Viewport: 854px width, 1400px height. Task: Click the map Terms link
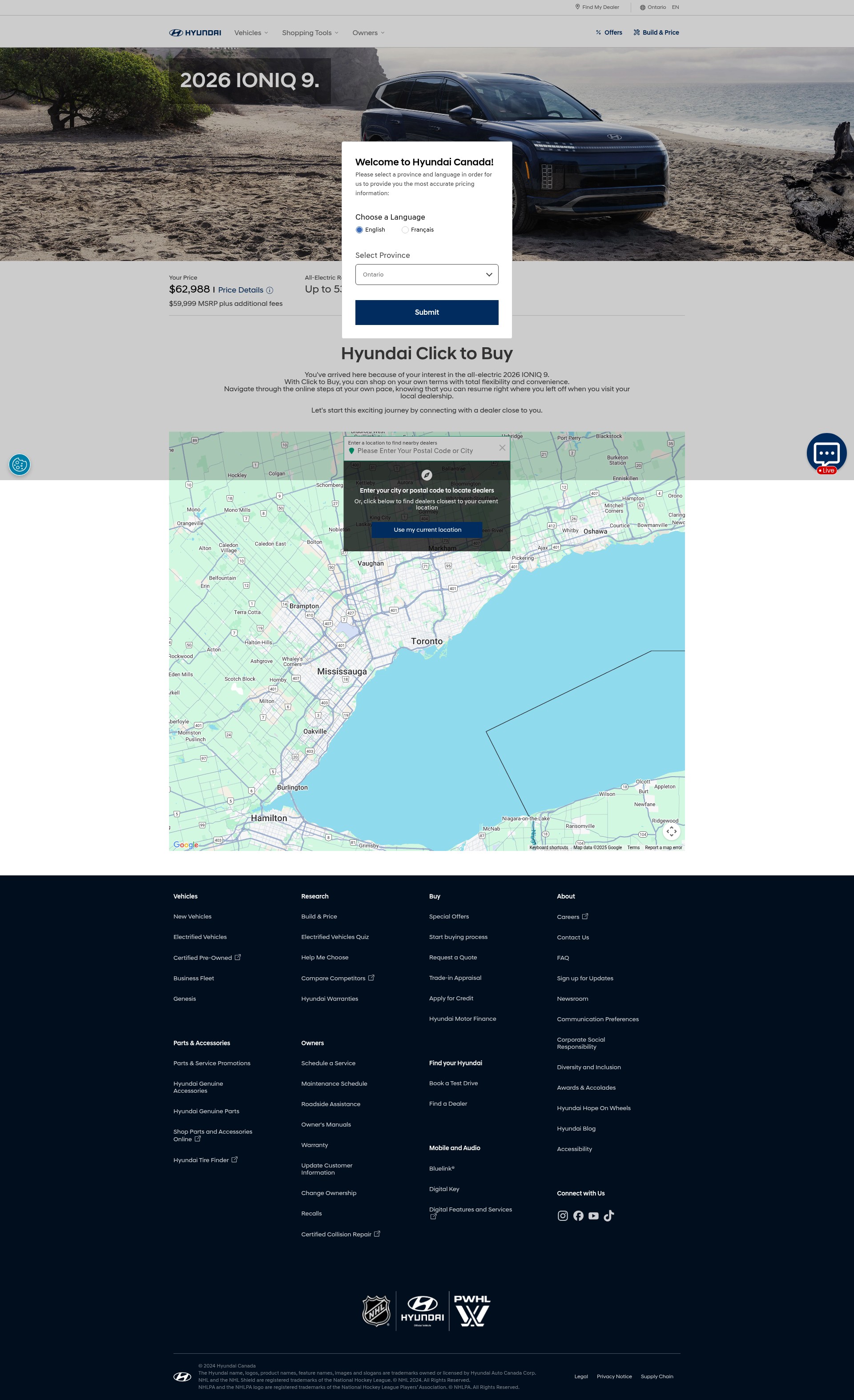point(633,847)
